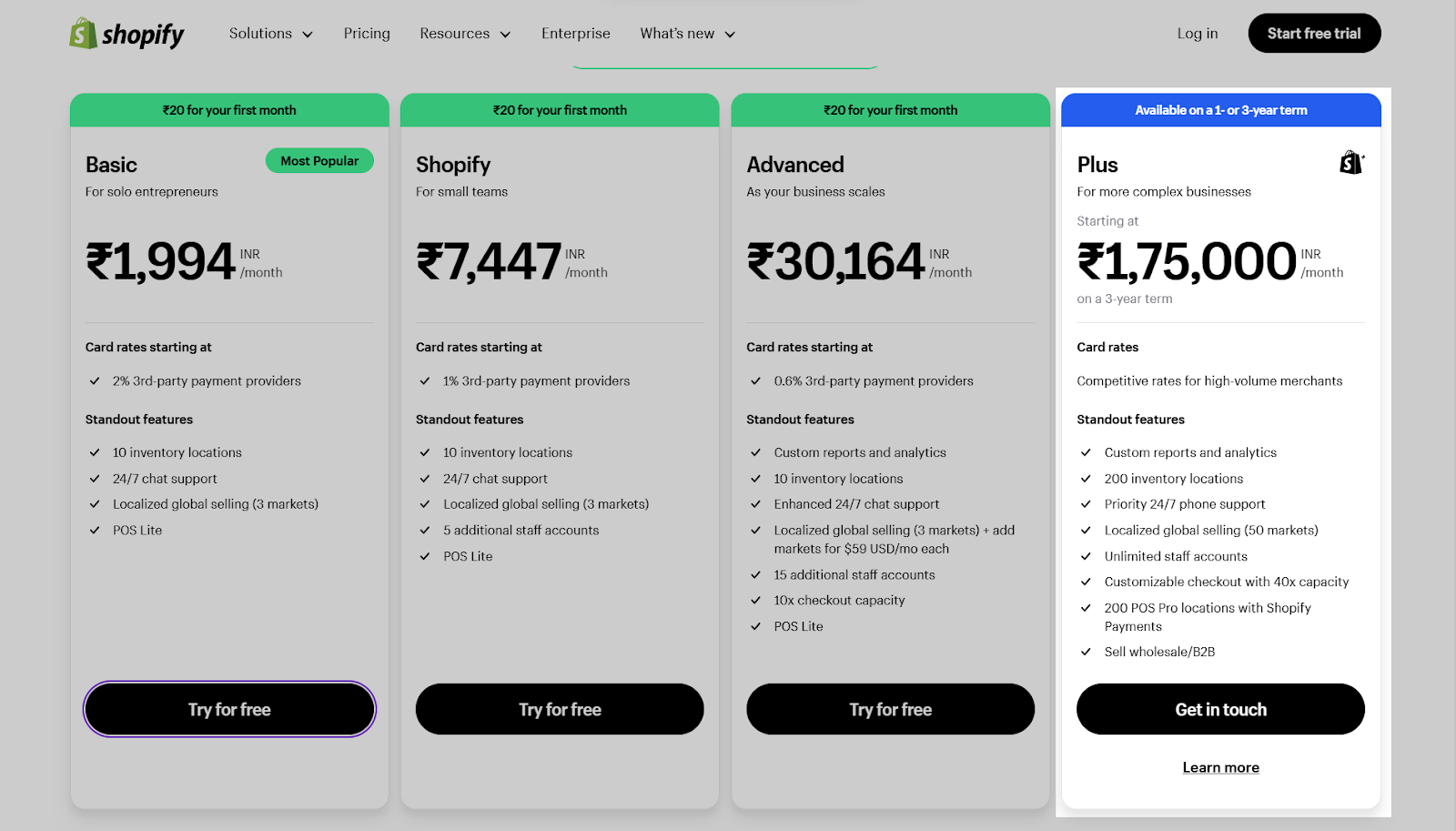Click the blue 1- or 3-year term banner
Image resolution: width=1456 pixels, height=831 pixels.
[x=1220, y=110]
